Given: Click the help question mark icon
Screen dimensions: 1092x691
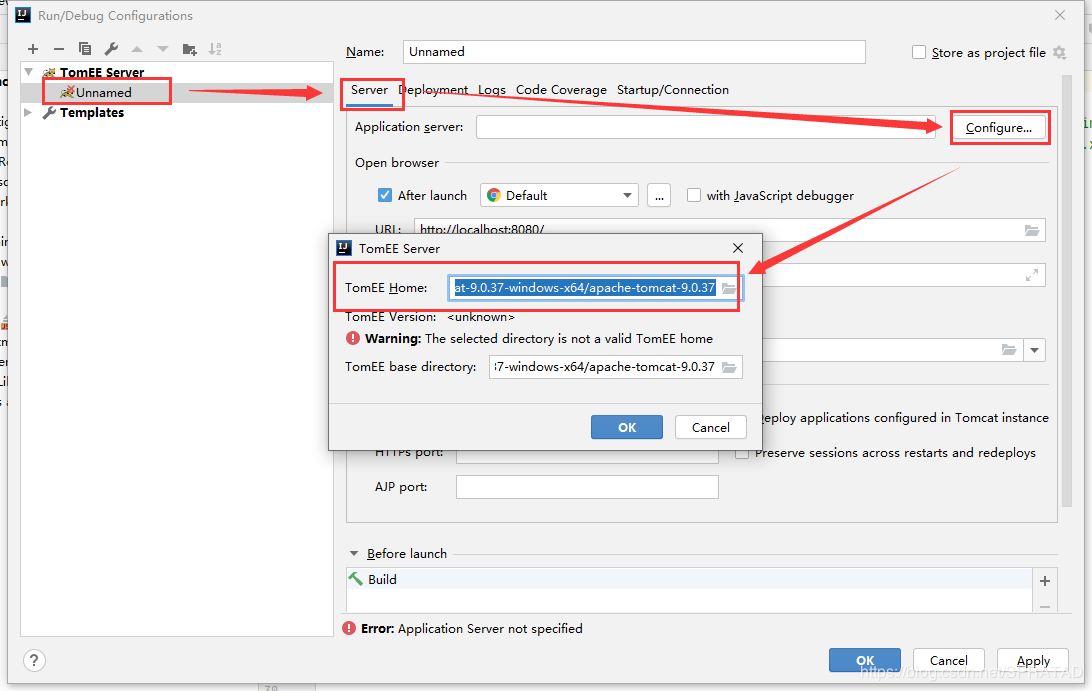Looking at the screenshot, I should pyautogui.click(x=34, y=660).
